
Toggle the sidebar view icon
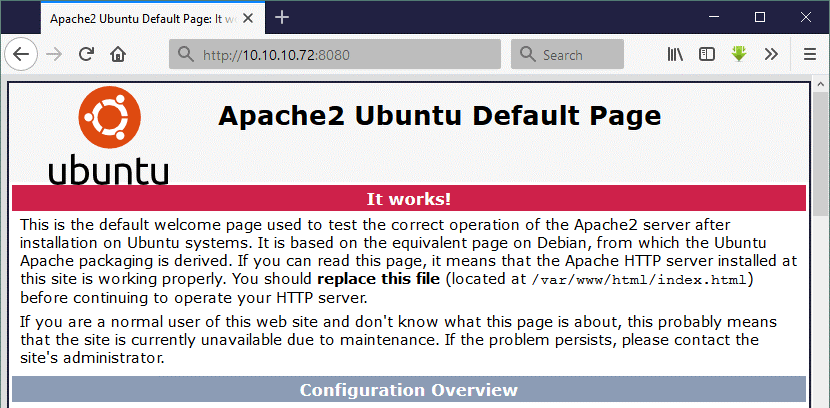[x=707, y=54]
